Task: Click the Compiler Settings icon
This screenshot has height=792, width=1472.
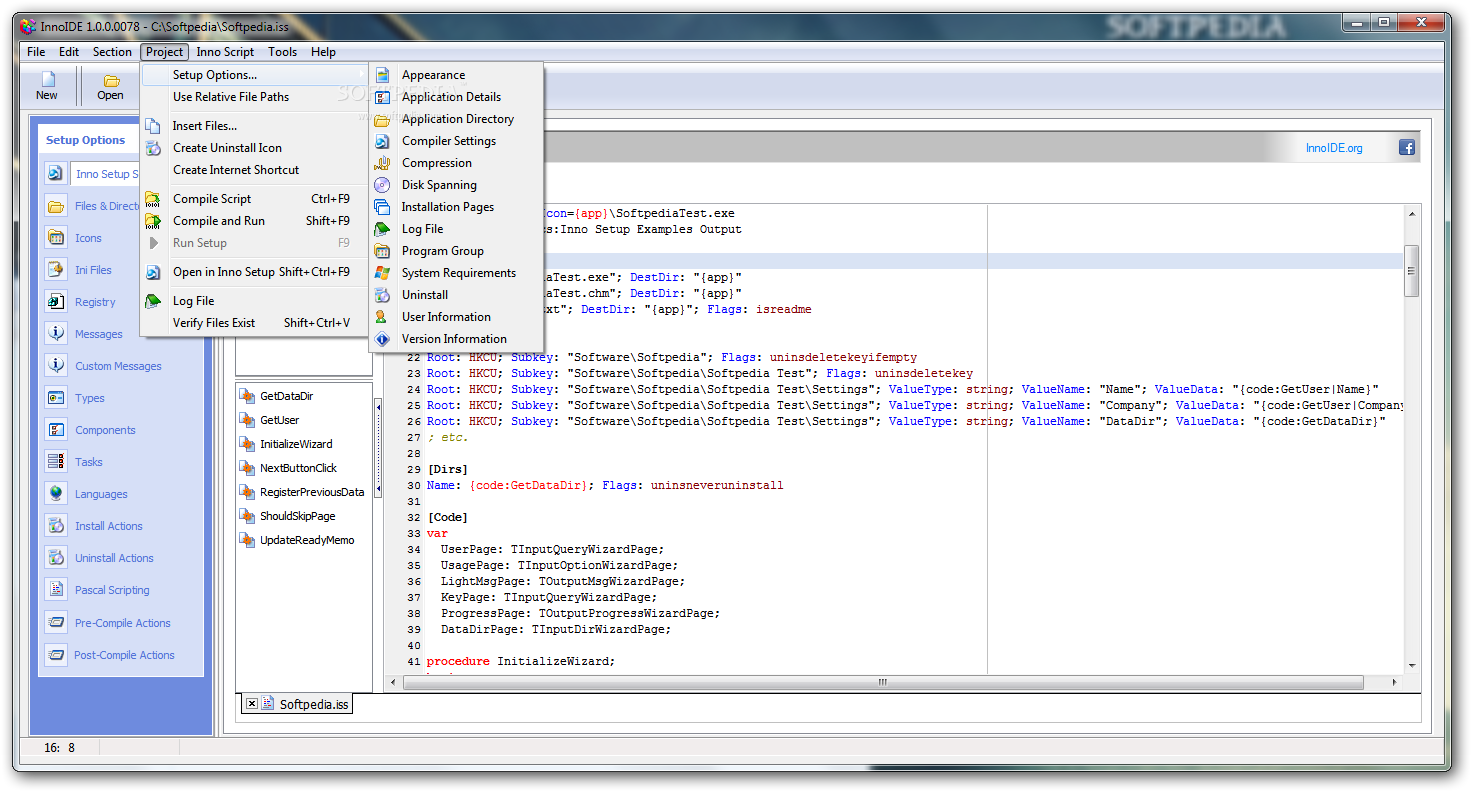Action: 382,141
